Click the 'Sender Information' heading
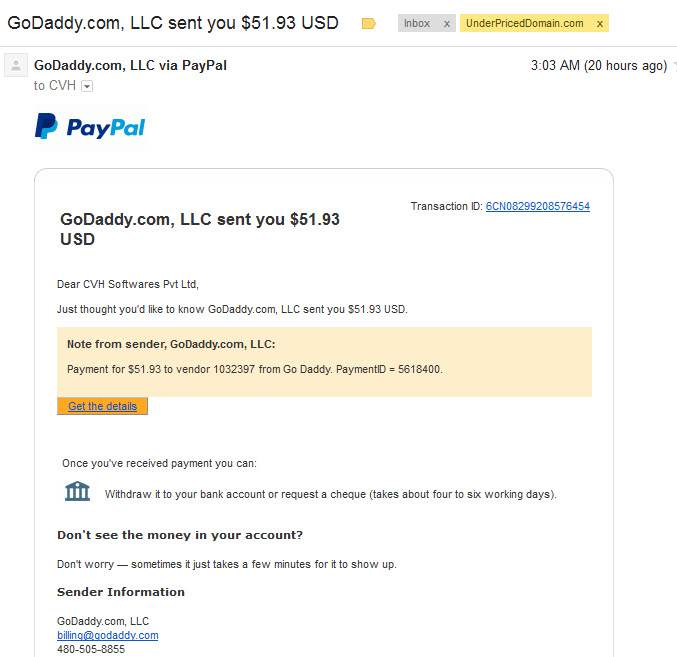Viewport: 677px width, 657px height. click(x=121, y=592)
